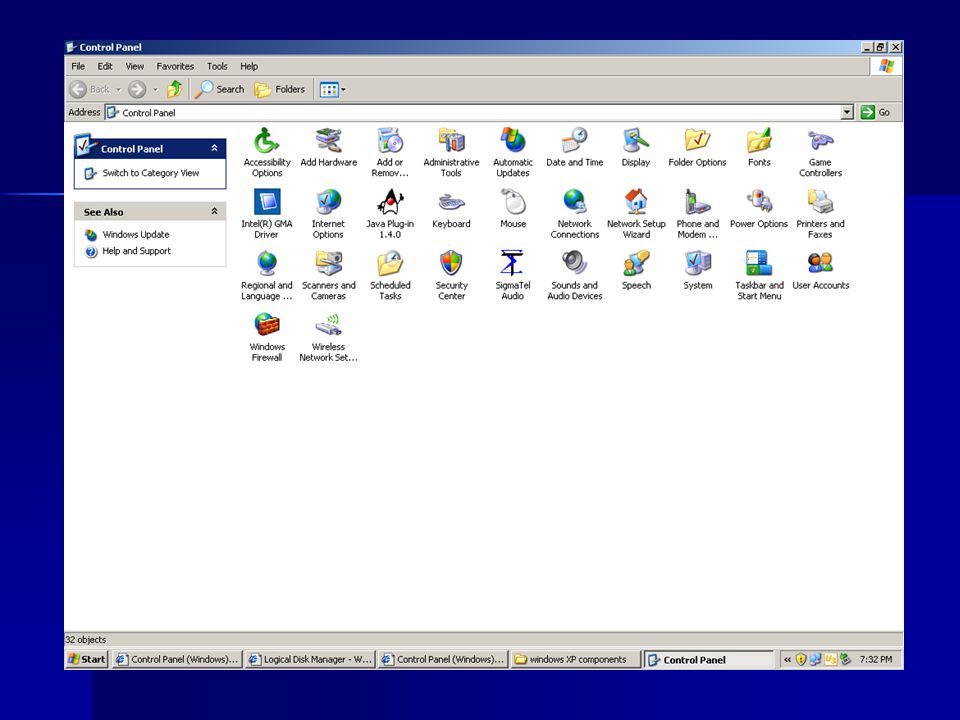Open the Display applet
Viewport: 960px width, 720px height.
636,148
